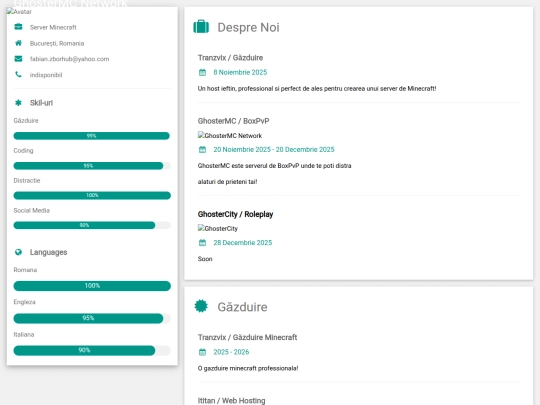Click the București, Romania location text
Screen dimensions: 540x405
click(57, 43)
